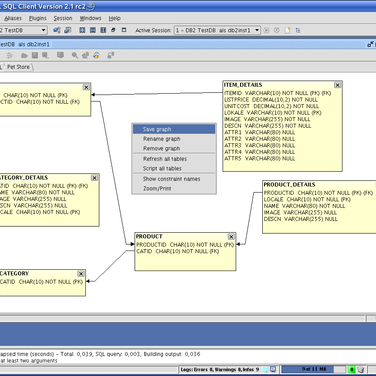Click the open file folder icon

[x=24, y=56]
